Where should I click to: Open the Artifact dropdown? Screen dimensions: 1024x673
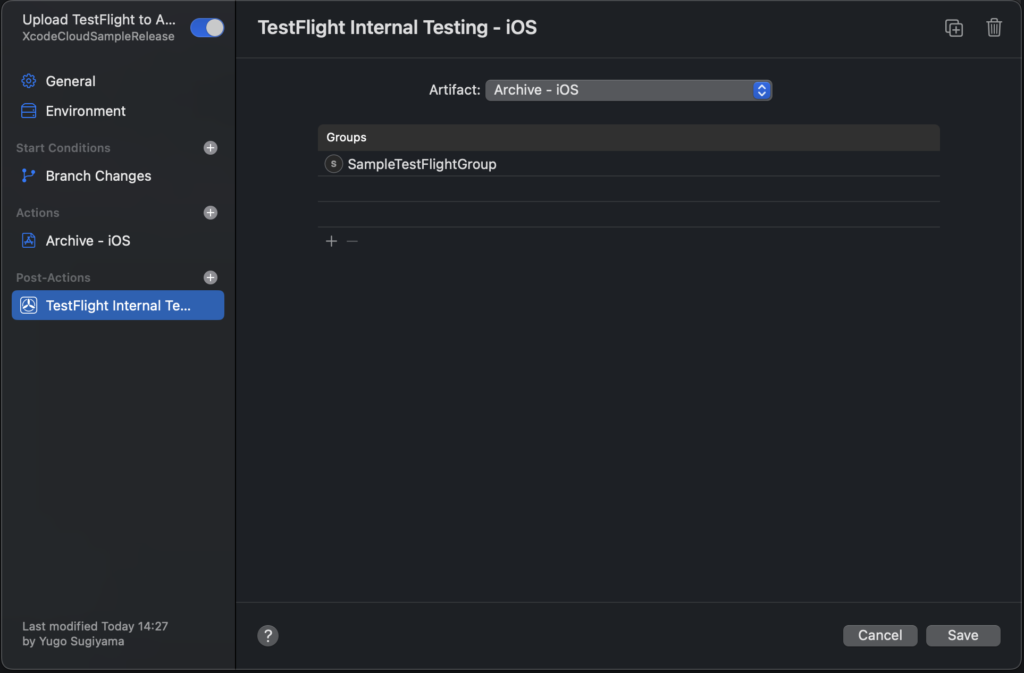628,90
